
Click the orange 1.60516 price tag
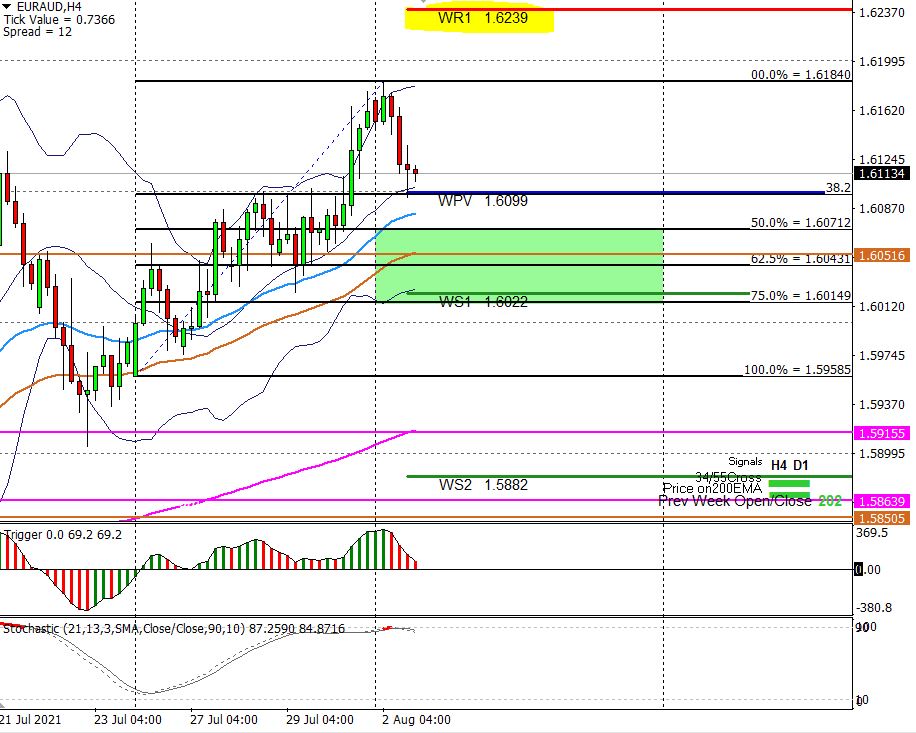tap(881, 255)
